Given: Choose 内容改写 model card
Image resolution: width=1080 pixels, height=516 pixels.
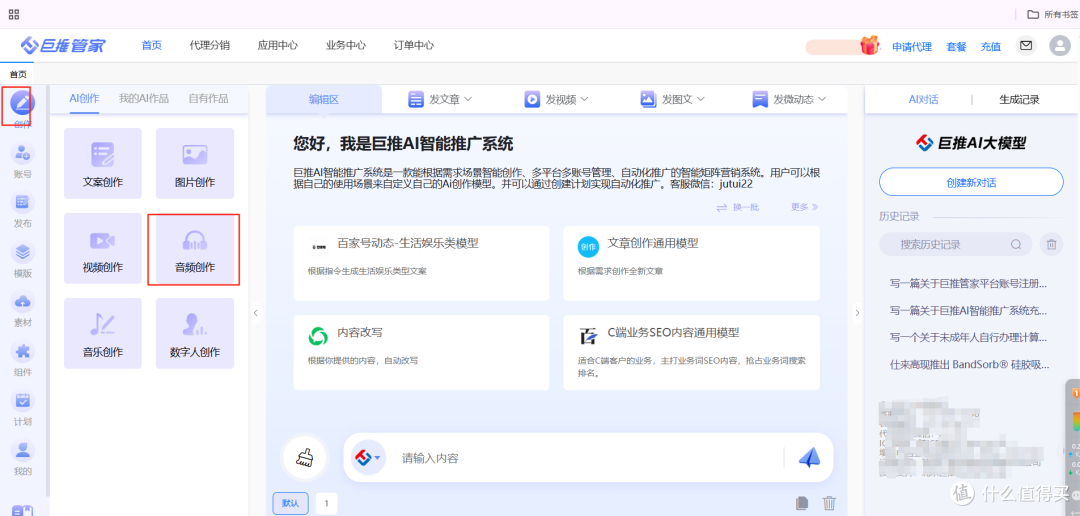Looking at the screenshot, I should [x=422, y=353].
